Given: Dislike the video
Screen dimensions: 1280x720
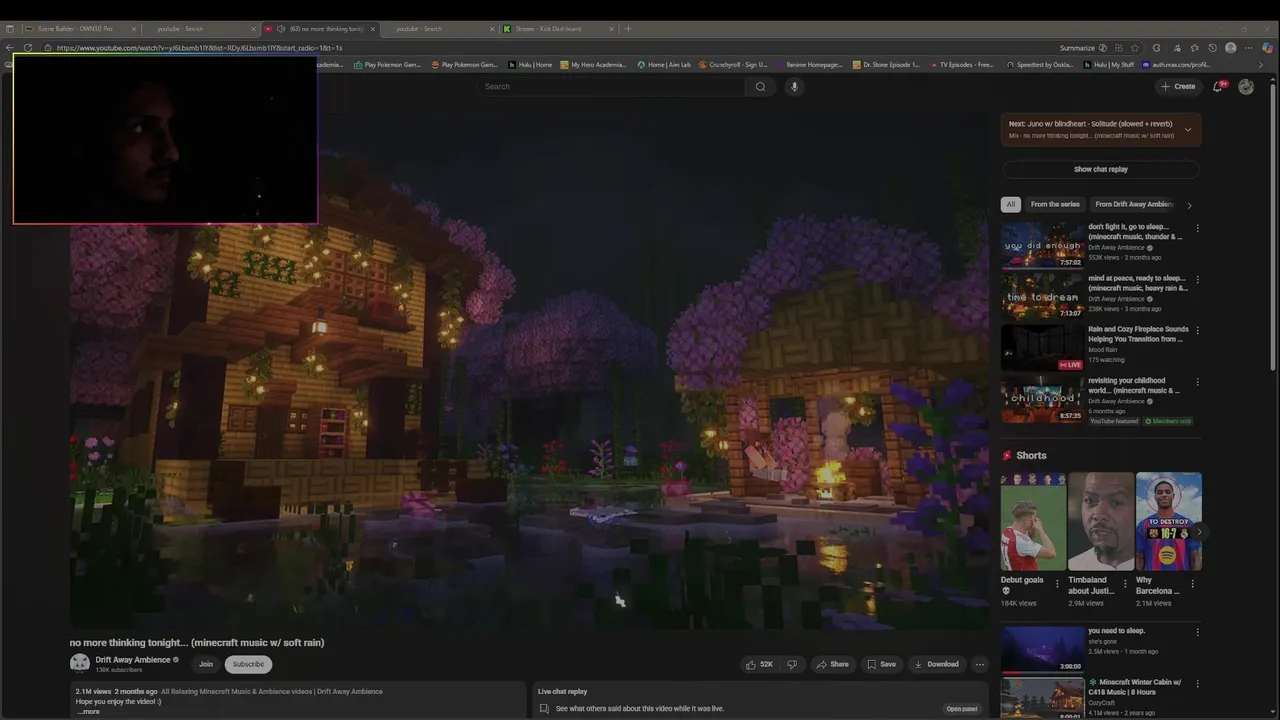Looking at the screenshot, I should [792, 664].
